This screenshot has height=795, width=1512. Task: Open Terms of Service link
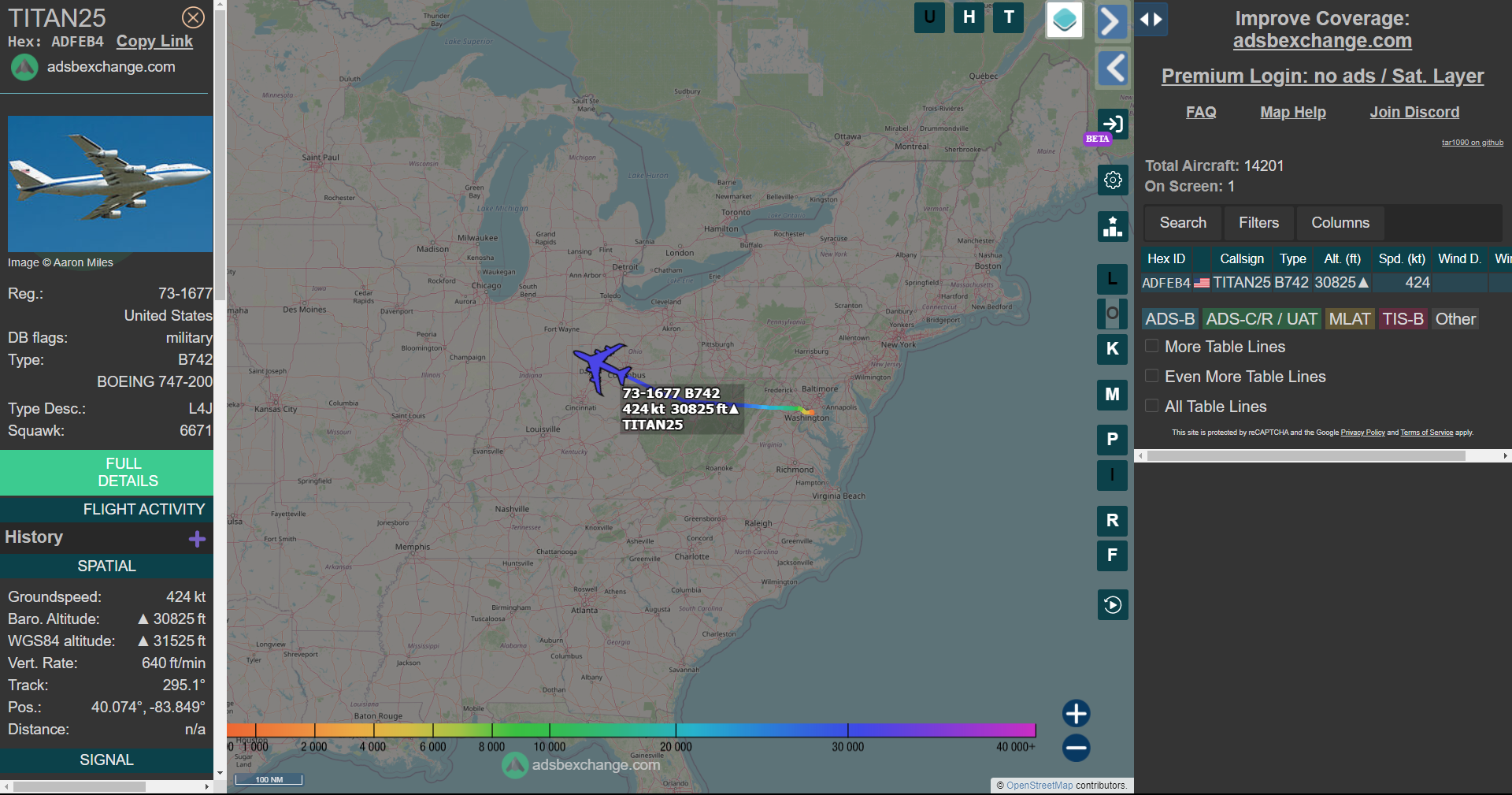(1426, 433)
